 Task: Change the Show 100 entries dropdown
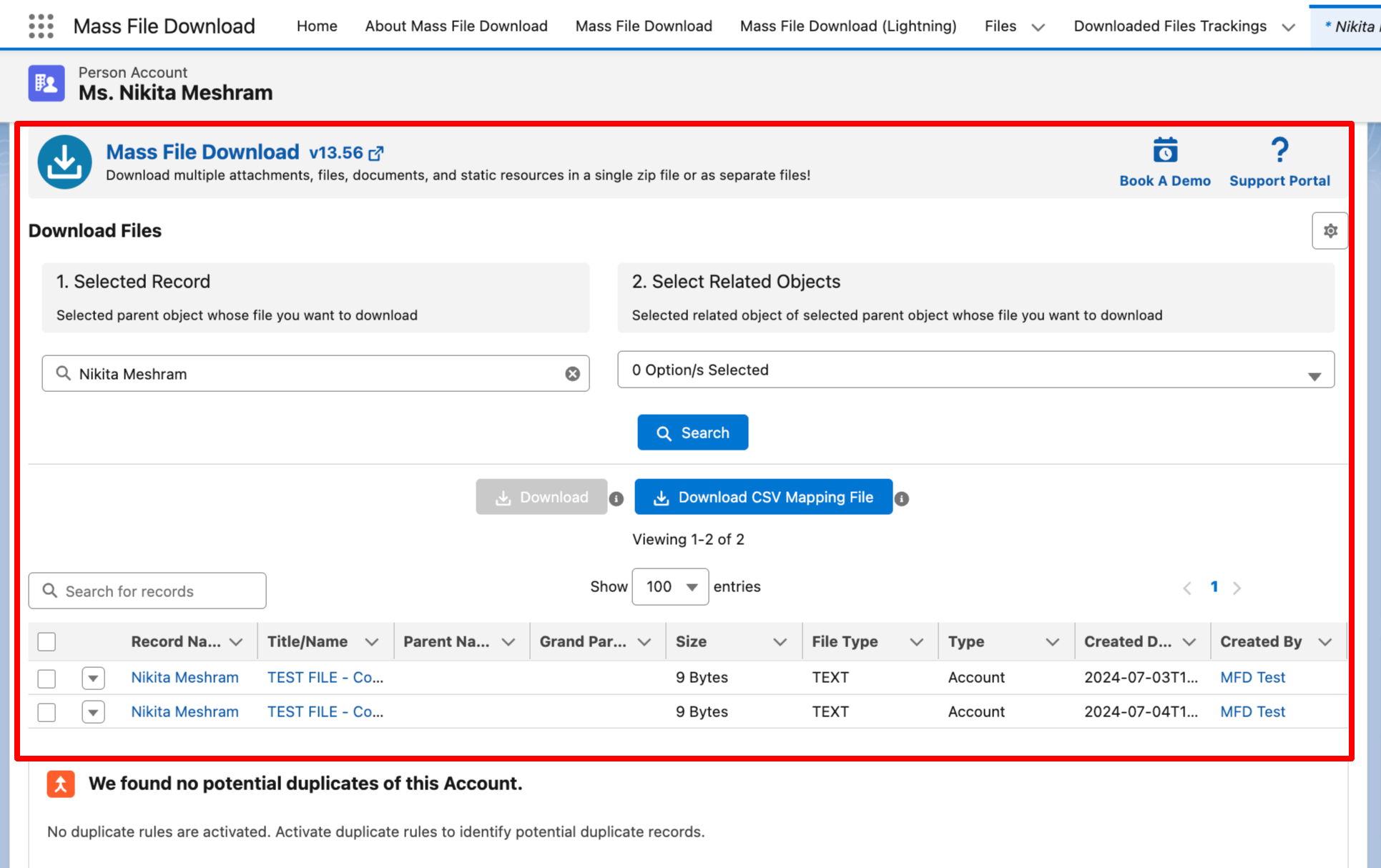[x=670, y=587]
